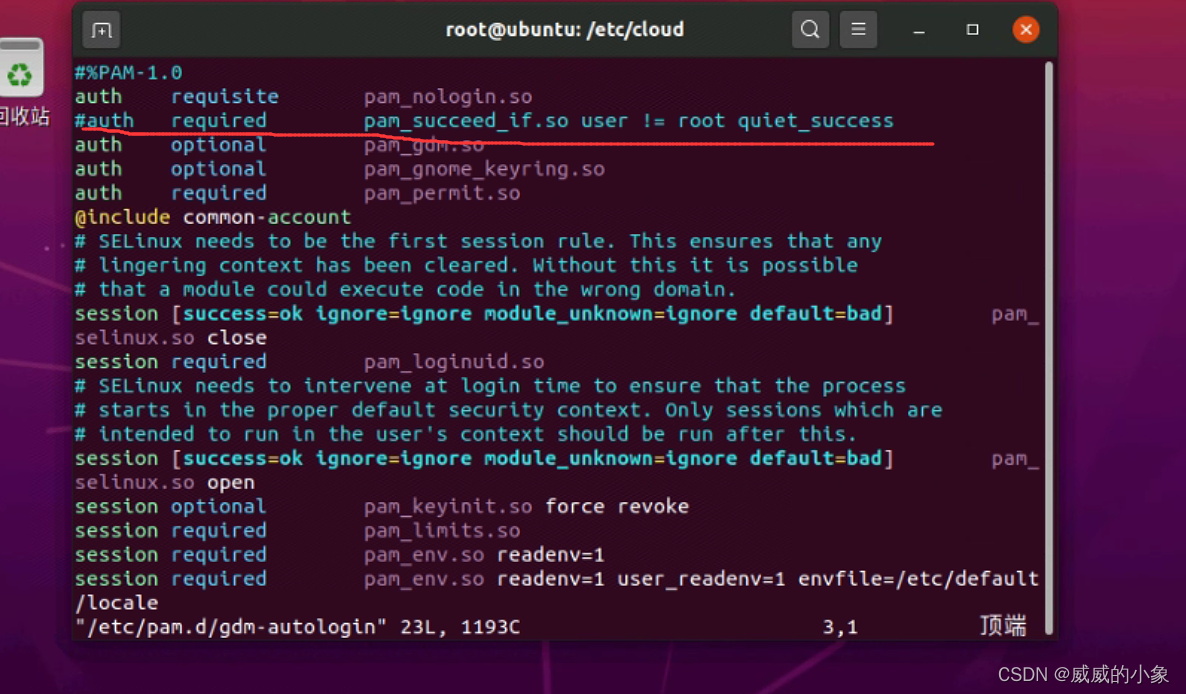1186x694 pixels.
Task: Click 'selinux.so close' line
Action: tap(170, 338)
